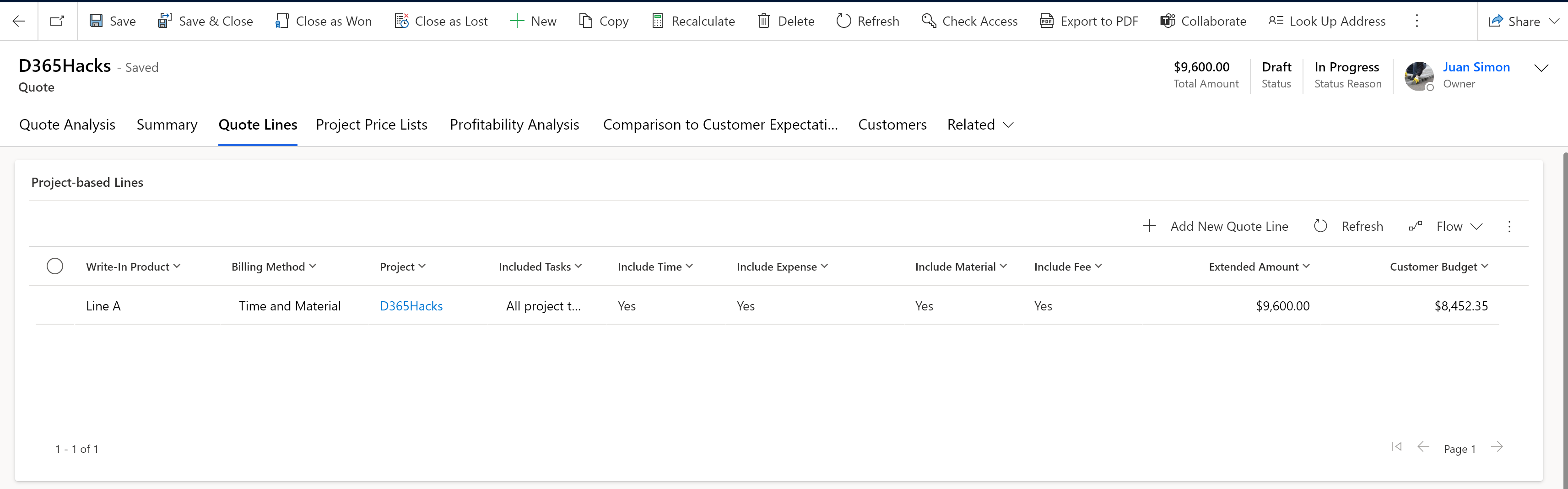Save the quote record
The height and width of the screenshot is (489, 1568).
coord(113,22)
